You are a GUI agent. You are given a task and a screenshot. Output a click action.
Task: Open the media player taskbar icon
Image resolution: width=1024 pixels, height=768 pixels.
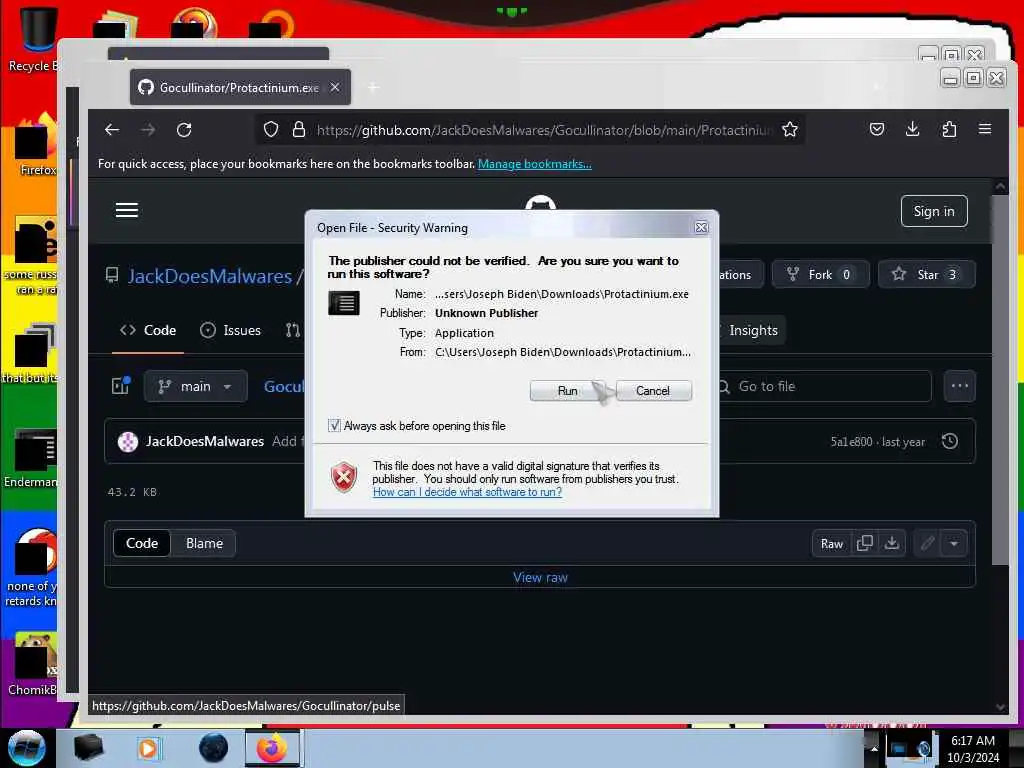[x=148, y=748]
